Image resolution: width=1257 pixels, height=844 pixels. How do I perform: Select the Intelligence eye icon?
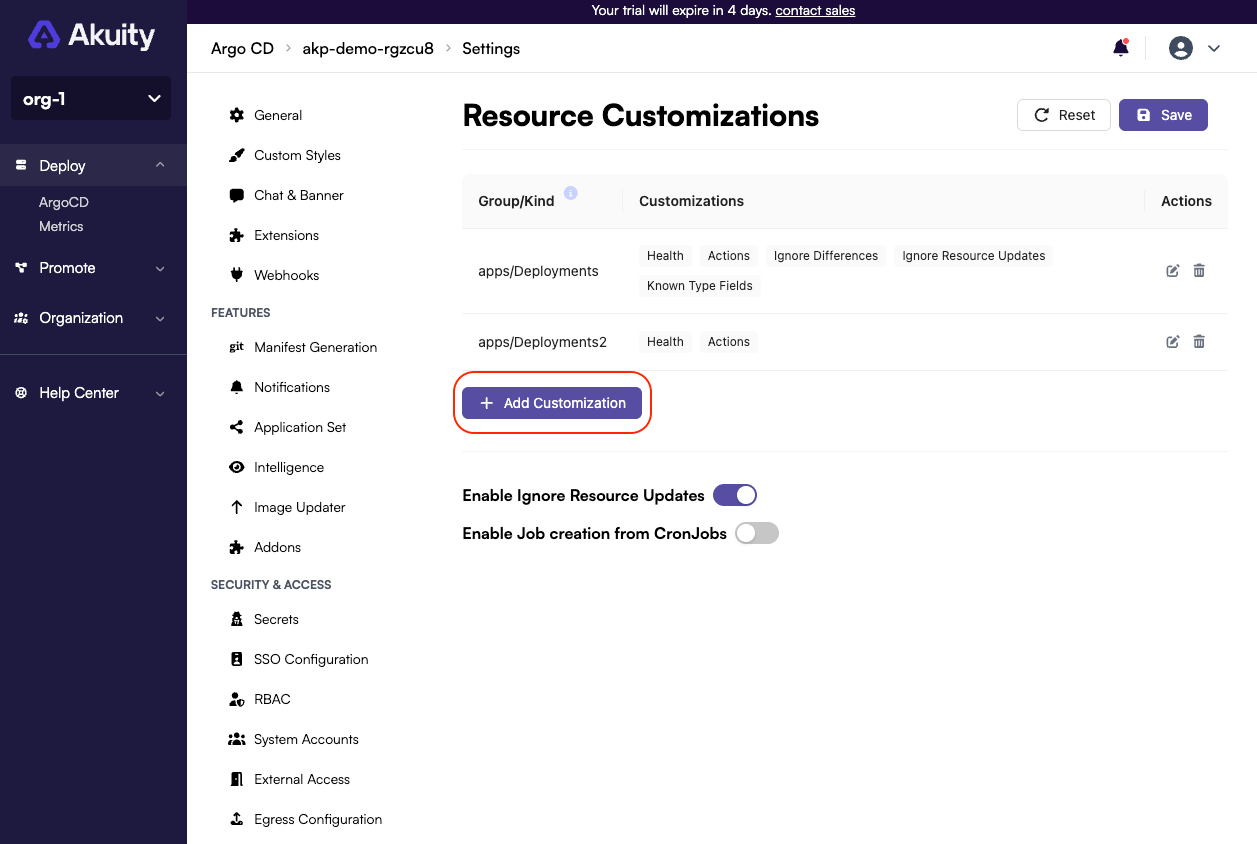point(236,467)
